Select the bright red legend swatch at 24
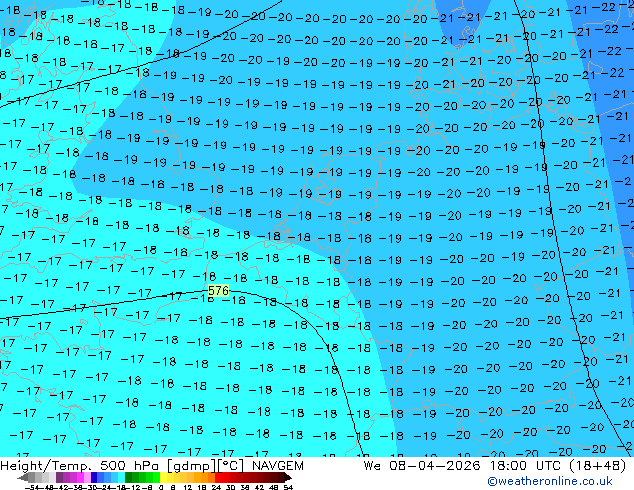Viewport: 634px width, 490px height. (218, 477)
